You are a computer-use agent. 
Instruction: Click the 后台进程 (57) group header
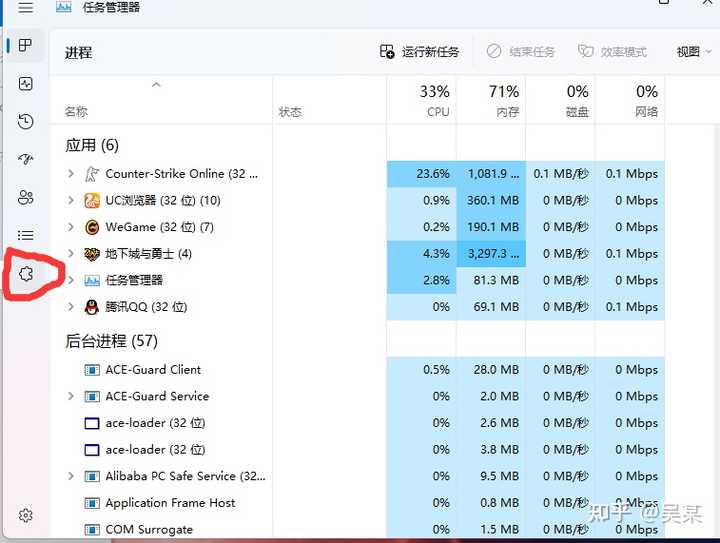(111, 341)
